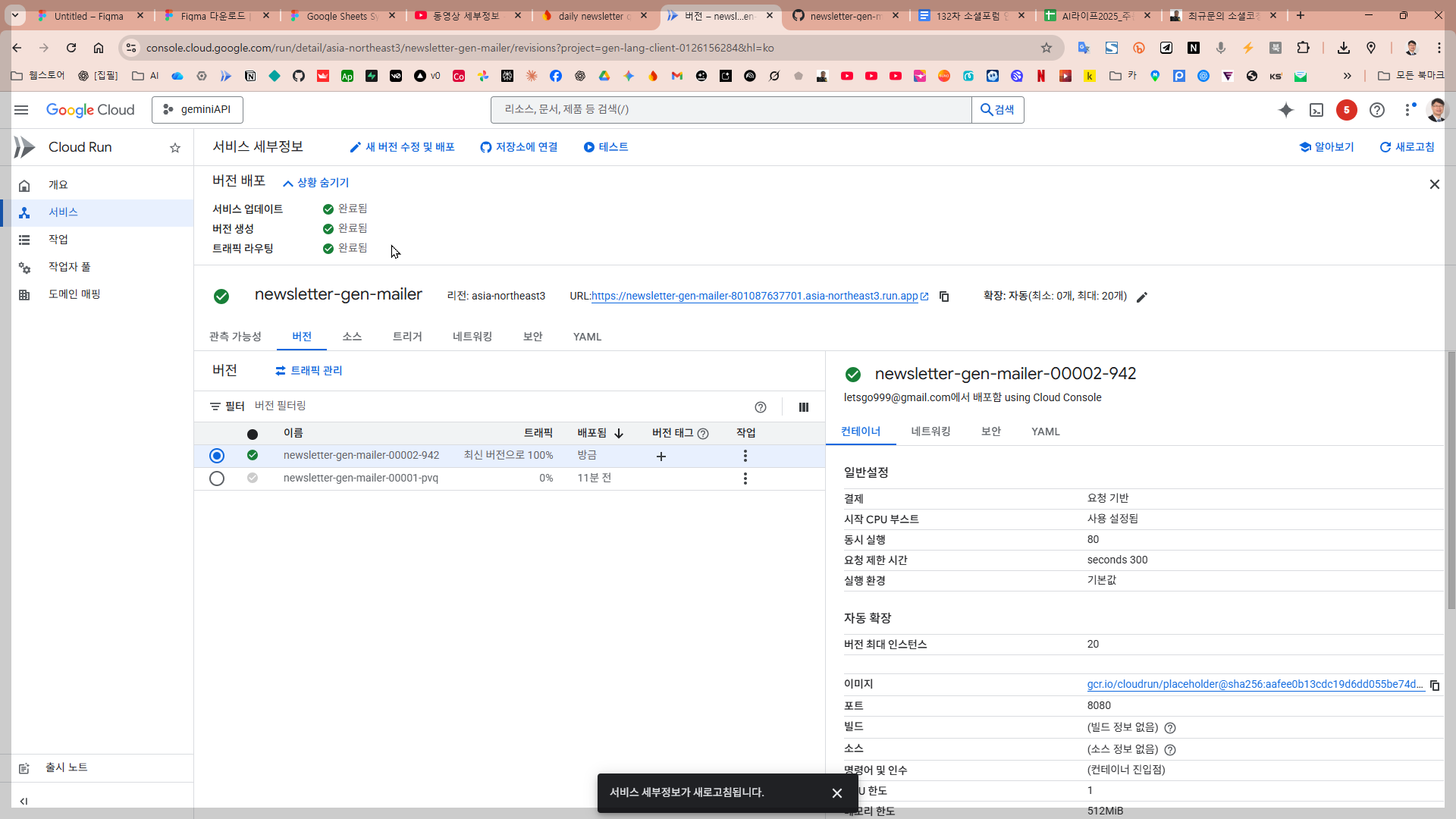Click the revision filter input field
This screenshot has width=1456, height=819.
pyautogui.click(x=455, y=406)
